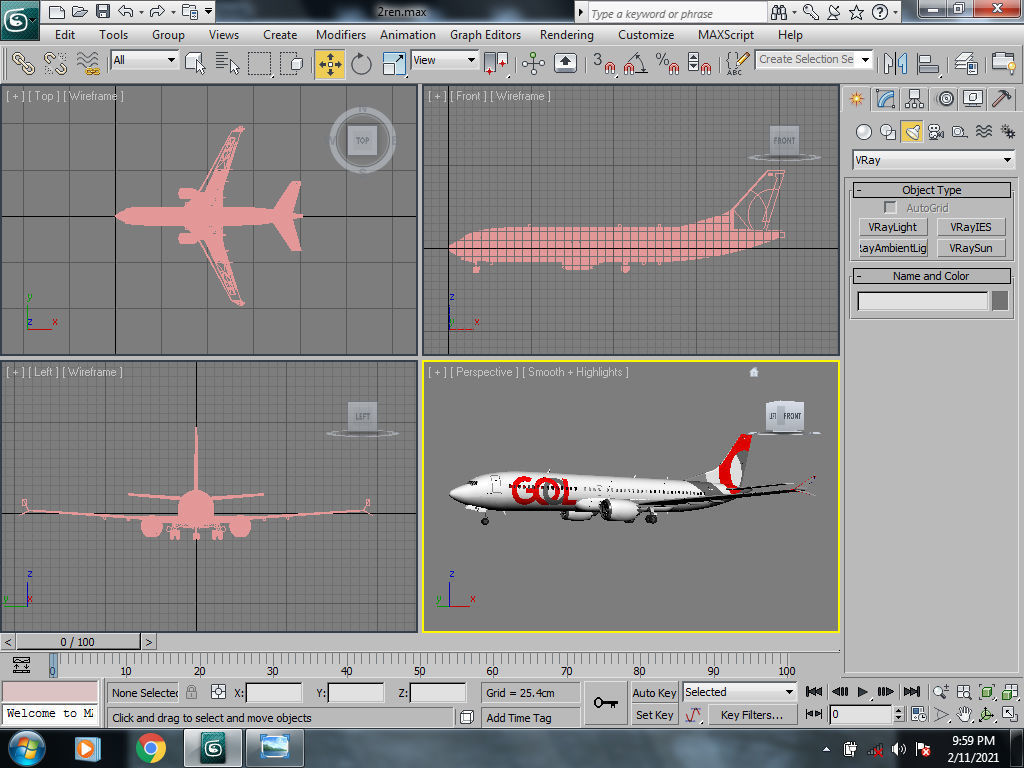Image resolution: width=1024 pixels, height=768 pixels.
Task: Click the Set Key button
Action: 654,715
